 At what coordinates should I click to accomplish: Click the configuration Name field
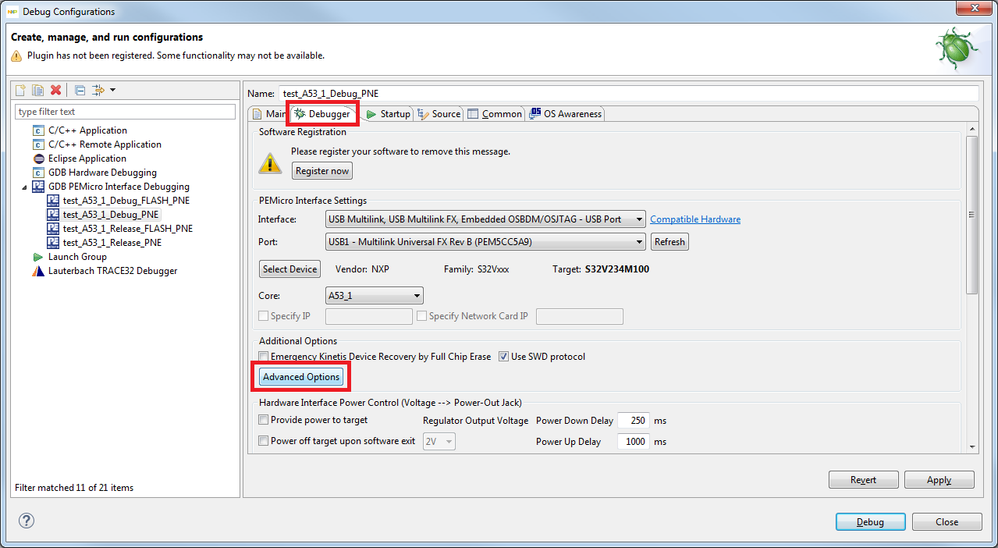click(x=628, y=94)
